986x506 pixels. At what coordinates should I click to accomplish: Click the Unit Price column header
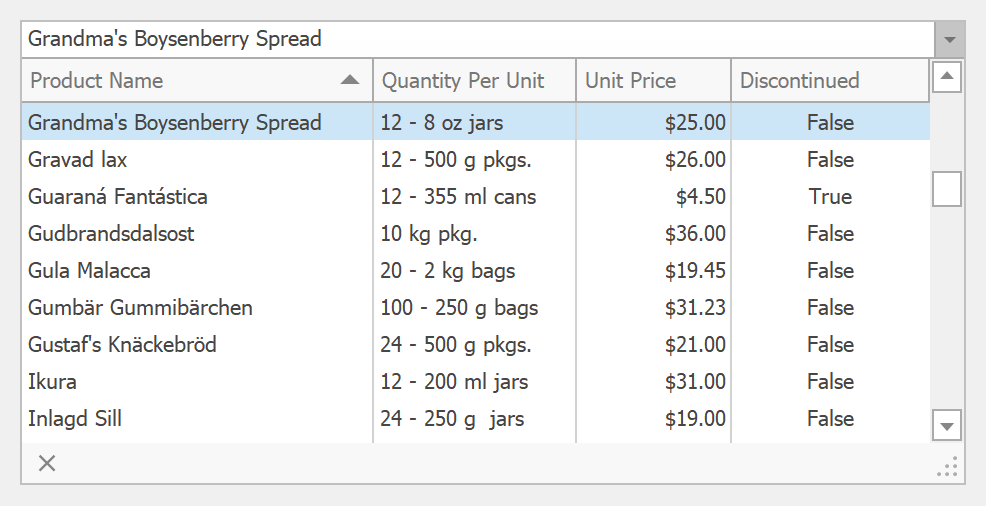pyautogui.click(x=653, y=81)
